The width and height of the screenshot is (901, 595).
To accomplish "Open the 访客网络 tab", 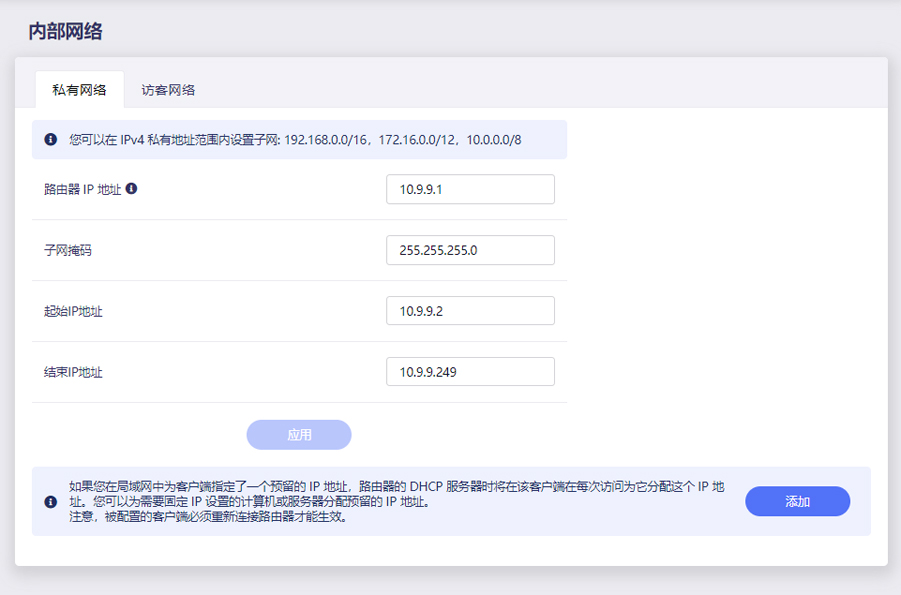I will (x=168, y=90).
